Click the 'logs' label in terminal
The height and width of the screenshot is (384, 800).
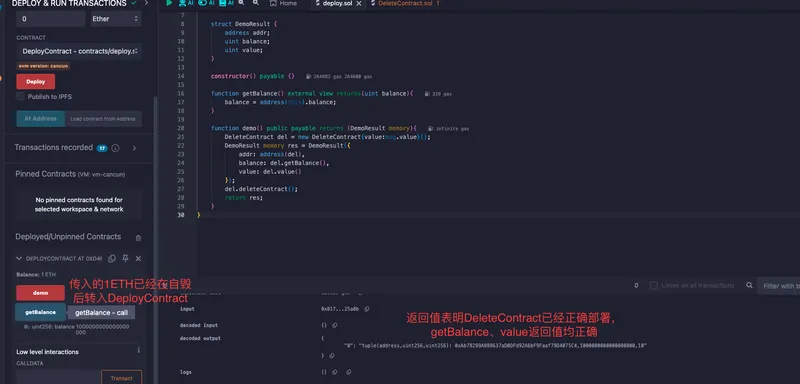[186, 372]
